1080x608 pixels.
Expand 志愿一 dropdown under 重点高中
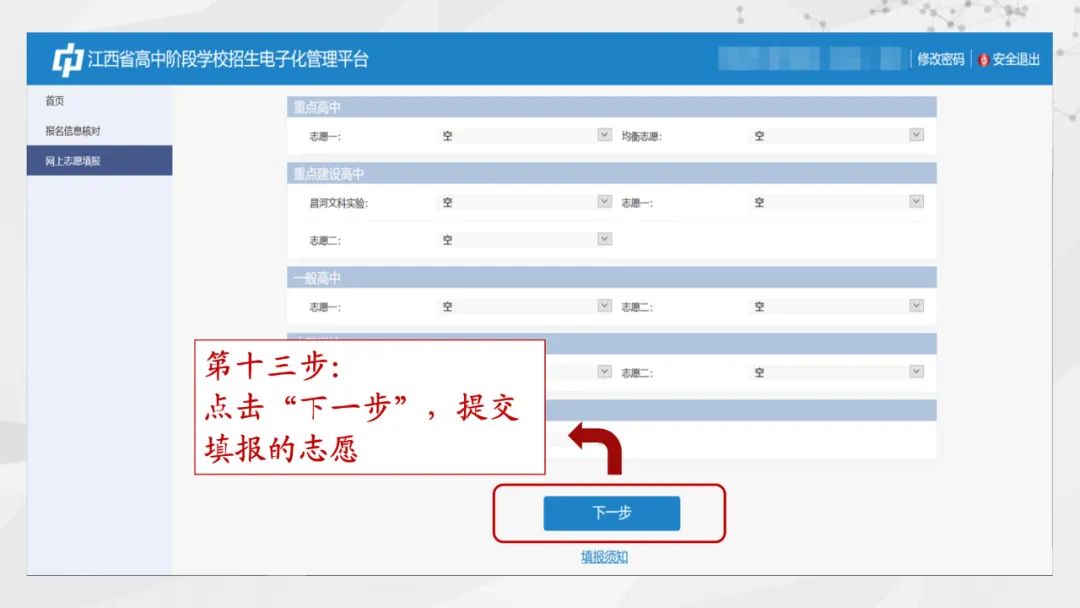tap(524, 135)
